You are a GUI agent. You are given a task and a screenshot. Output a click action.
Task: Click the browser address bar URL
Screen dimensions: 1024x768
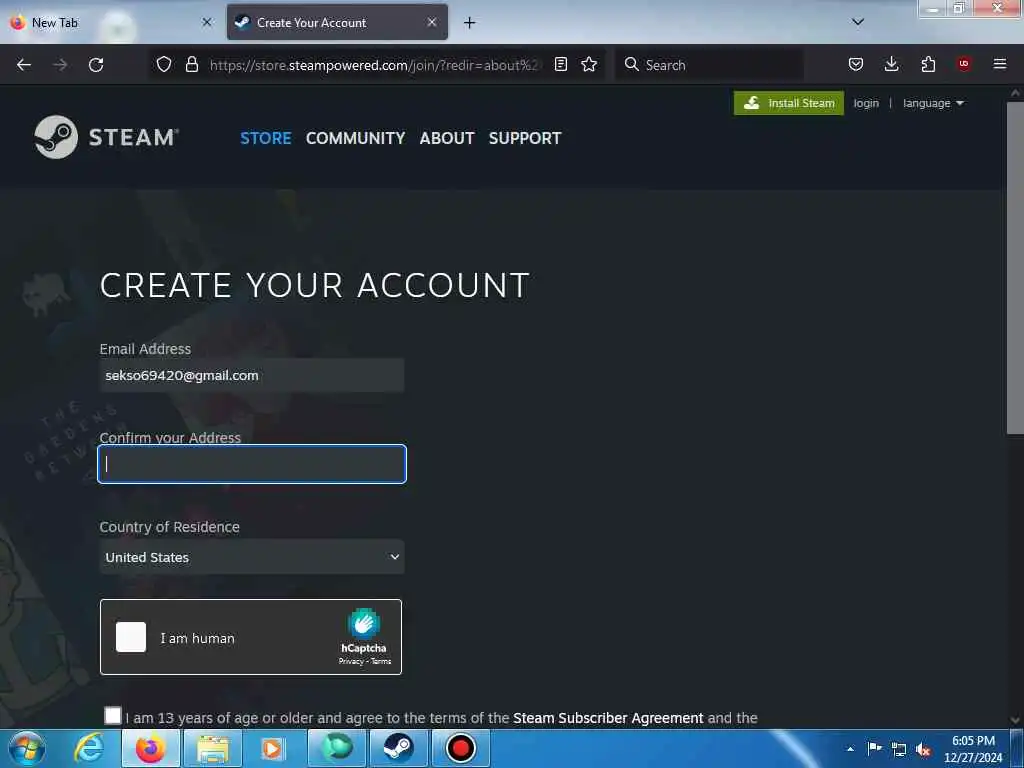point(374,65)
